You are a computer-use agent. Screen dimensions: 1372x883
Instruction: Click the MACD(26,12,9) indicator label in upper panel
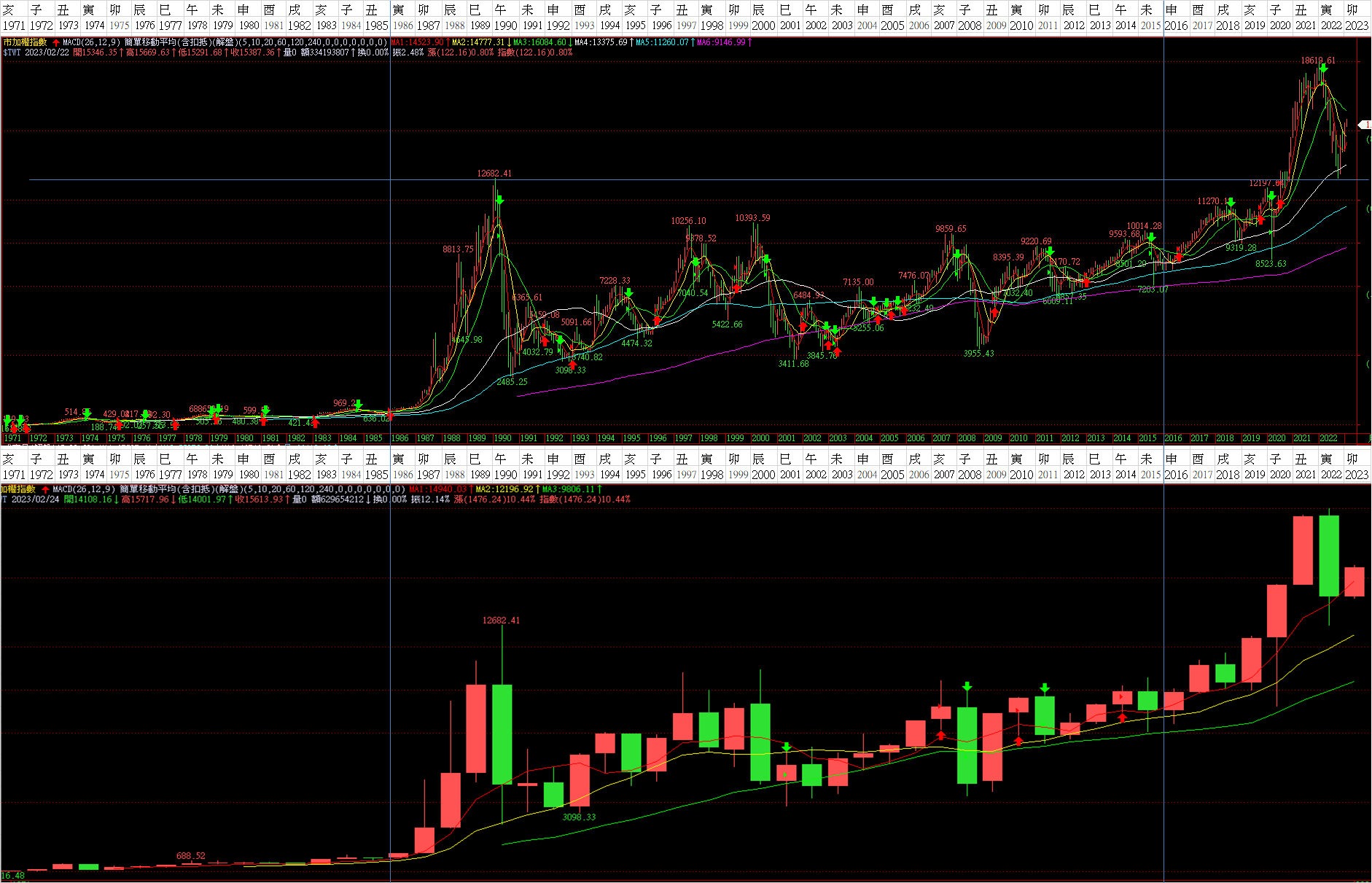(91, 43)
